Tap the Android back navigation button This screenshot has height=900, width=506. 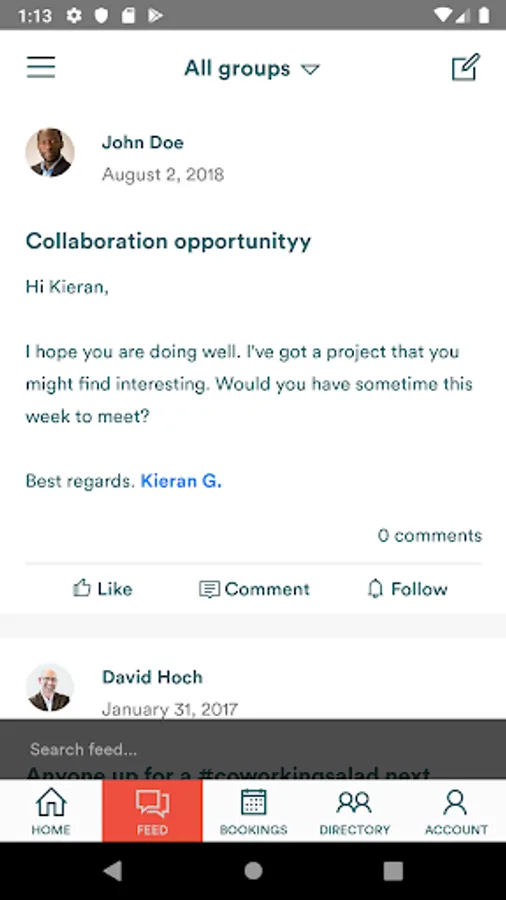click(x=113, y=871)
